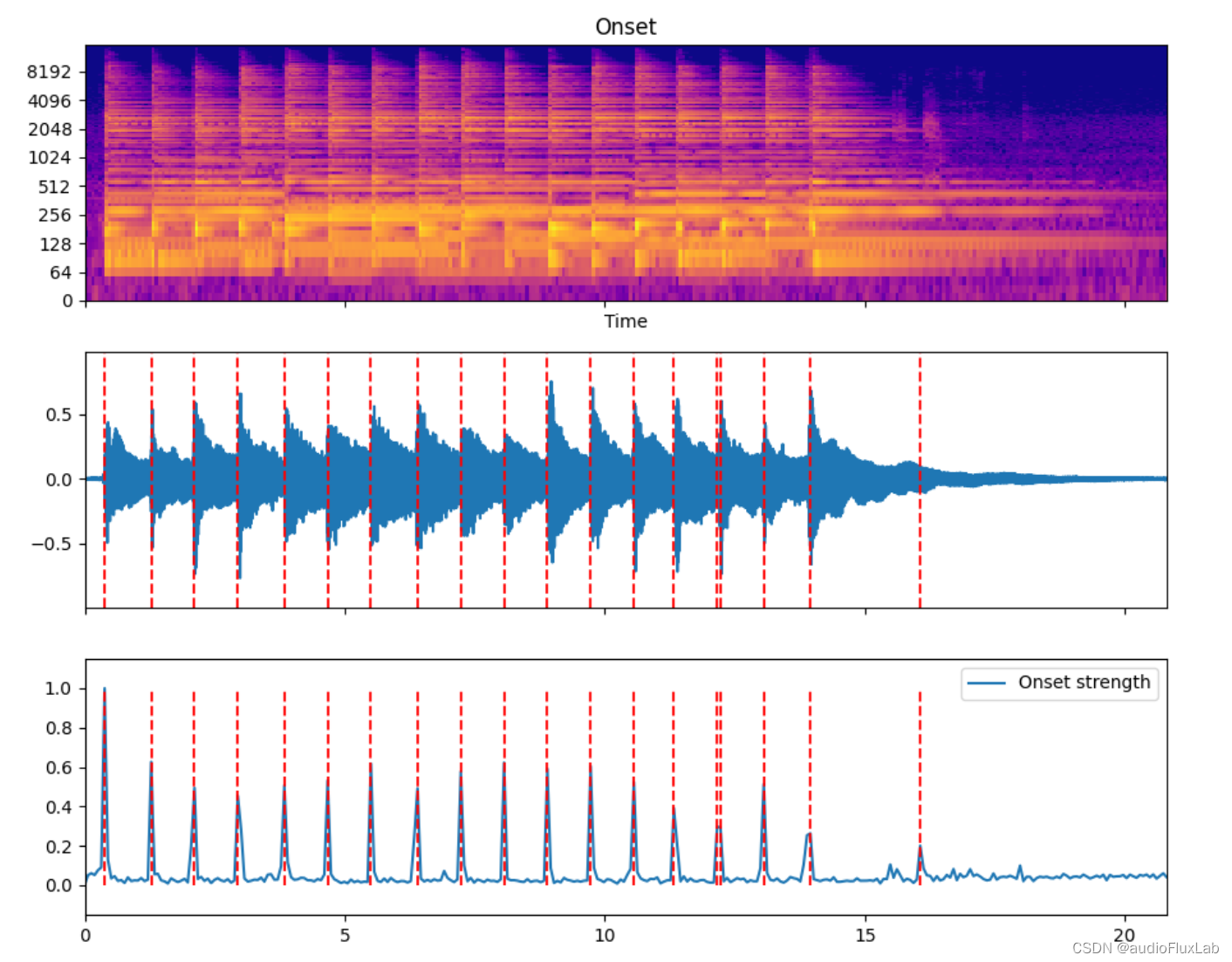
Task: Select the Time axis label under the spectrogram
Action: coord(626,321)
